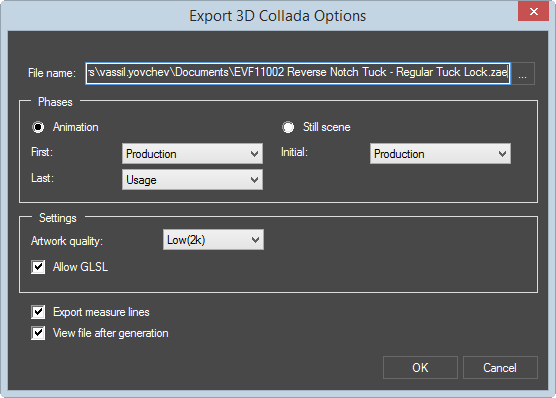556x398 pixels.
Task: Click the Still scene label text
Action: click(x=327, y=127)
